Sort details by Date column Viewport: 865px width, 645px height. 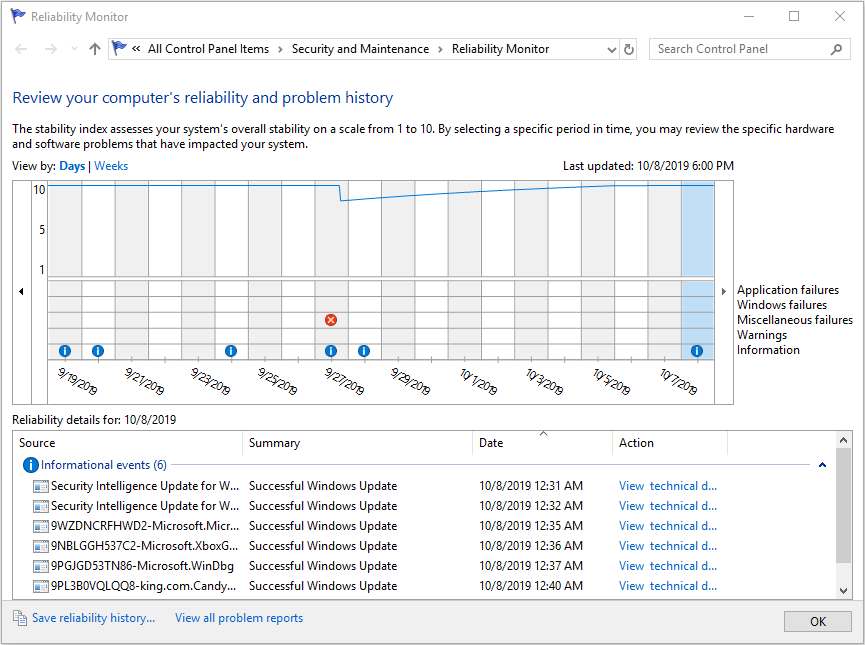coord(542,443)
